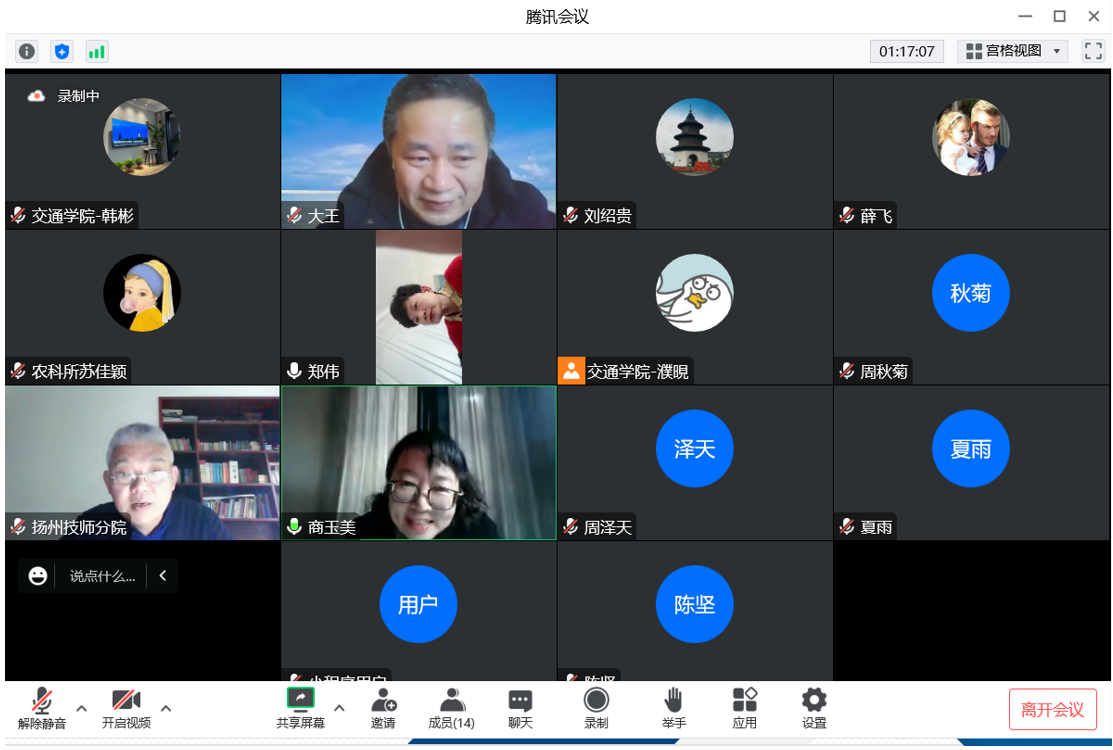Screen dimensions: 1113x750
Task: Expand audio options arrow next to 解除静音
Action: [x=82, y=708]
